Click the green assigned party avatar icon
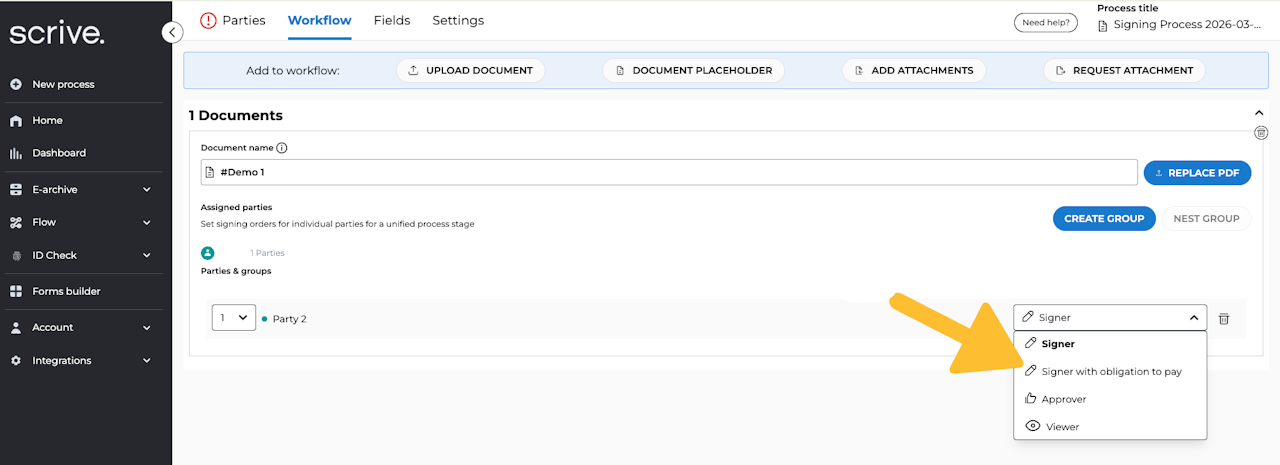The image size is (1280, 465). point(208,253)
